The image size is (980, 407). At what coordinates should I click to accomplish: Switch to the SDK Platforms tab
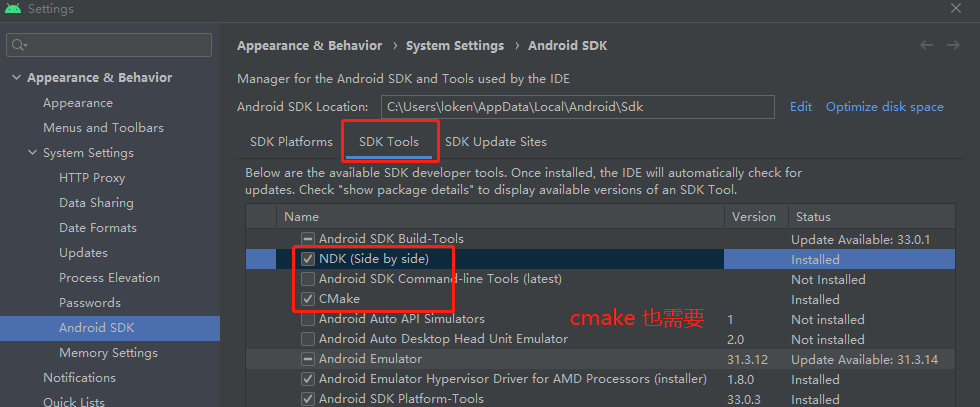pos(291,142)
